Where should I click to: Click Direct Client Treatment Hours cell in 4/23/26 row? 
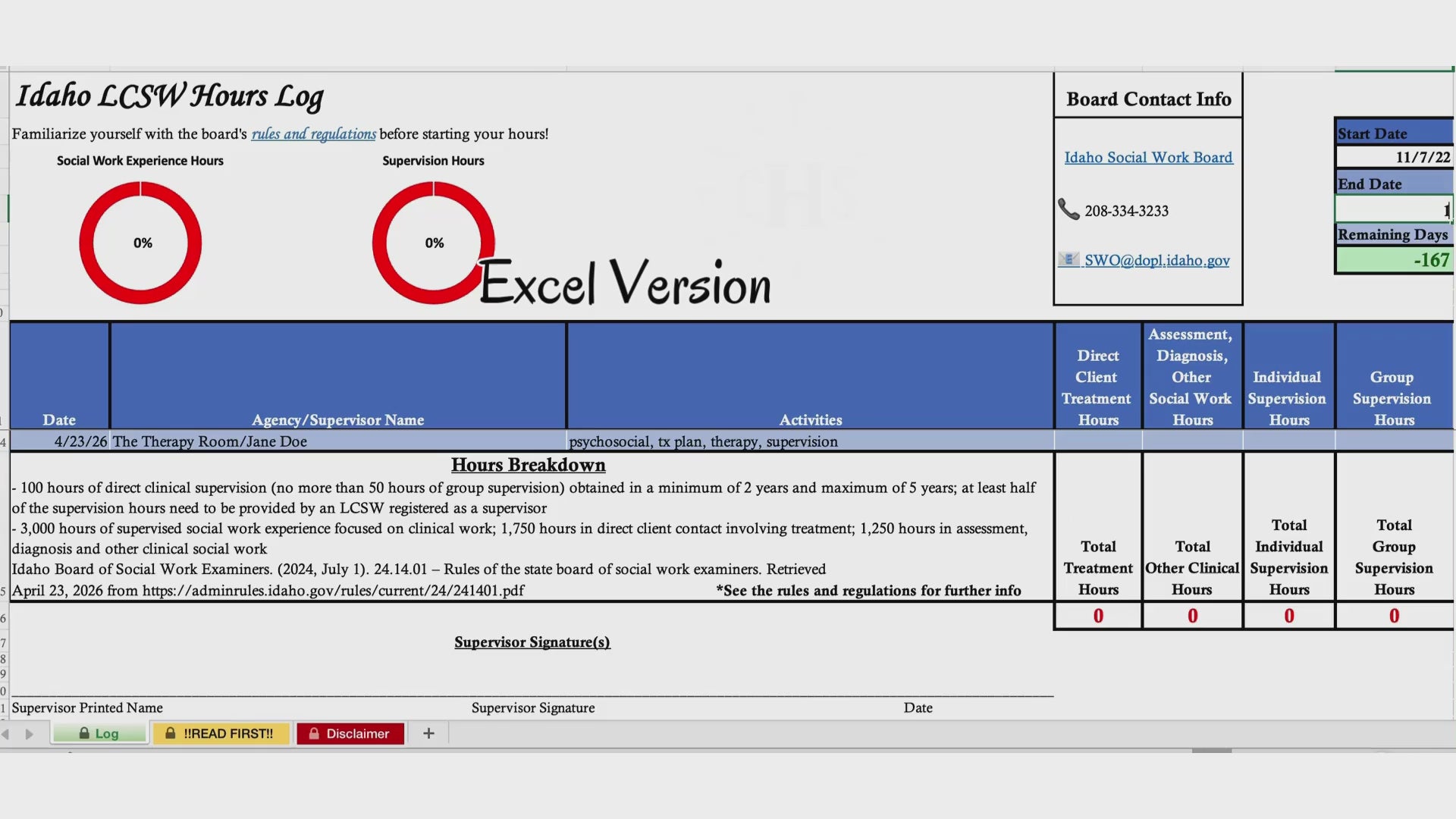click(x=1098, y=441)
